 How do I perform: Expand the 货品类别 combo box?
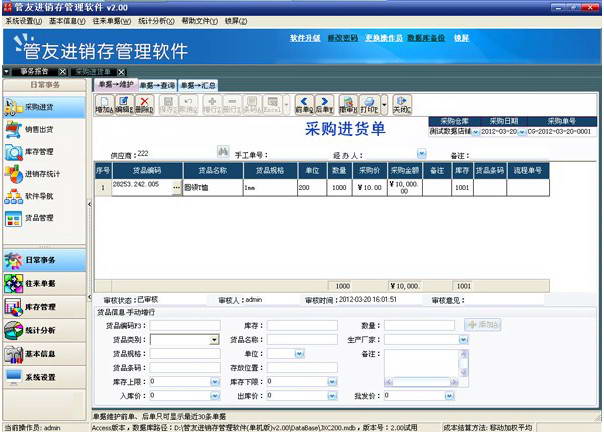[214, 340]
